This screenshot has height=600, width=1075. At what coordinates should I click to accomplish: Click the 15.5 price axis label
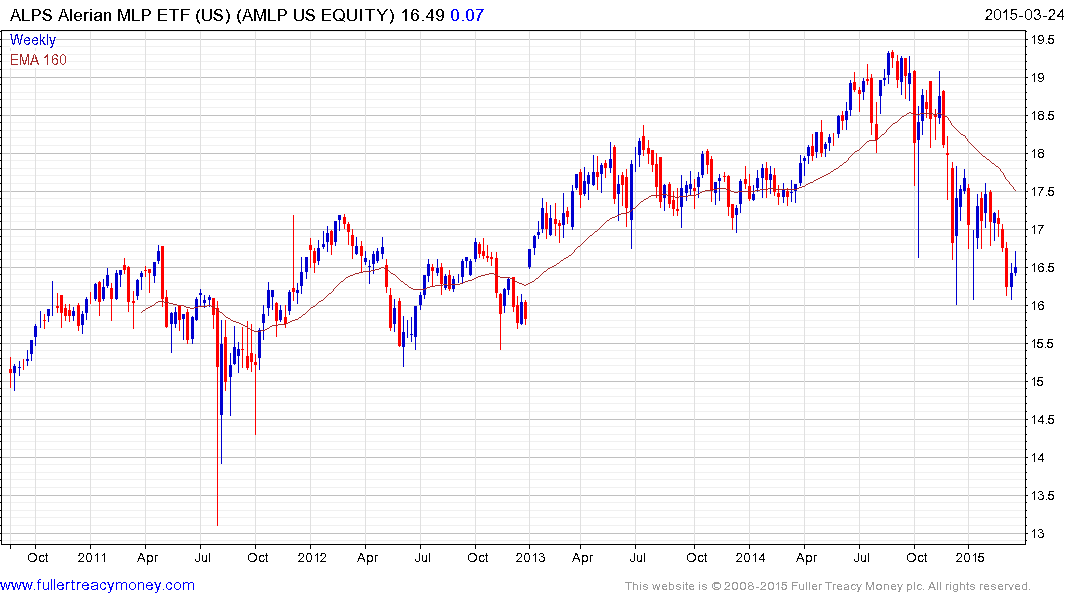click(1042, 344)
